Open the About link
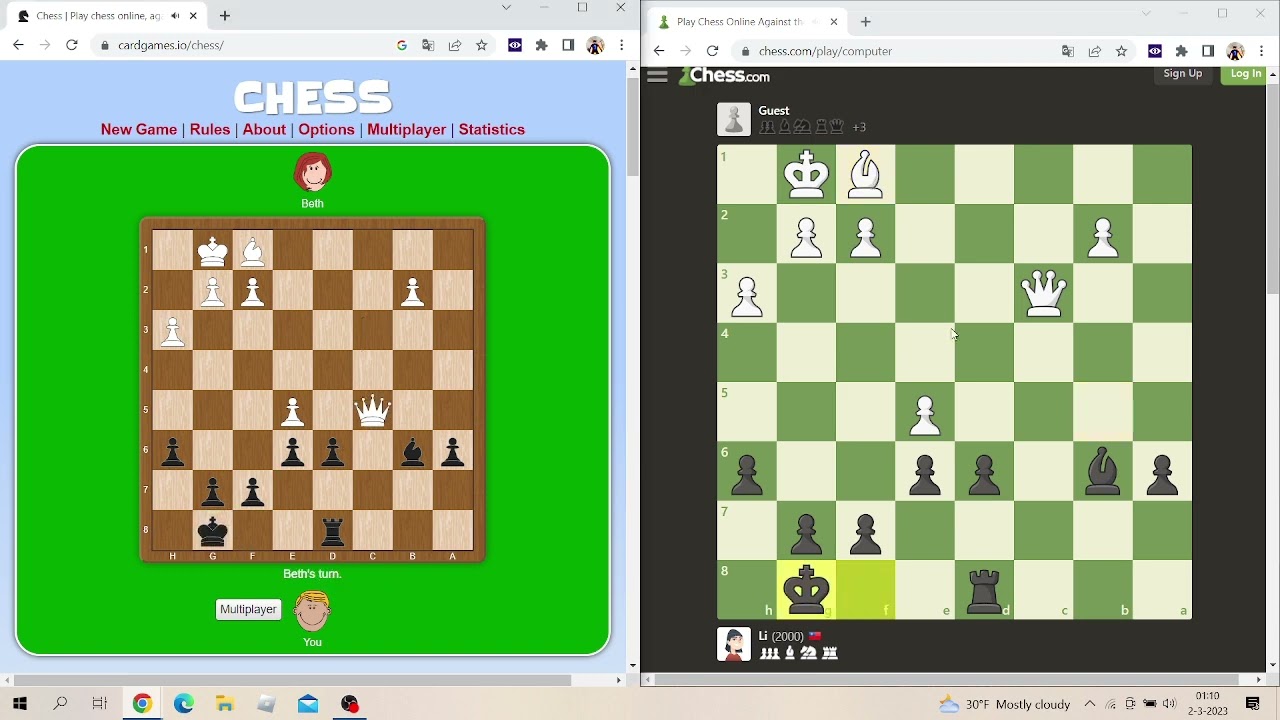Image resolution: width=1280 pixels, height=720 pixels. pyautogui.click(x=264, y=129)
